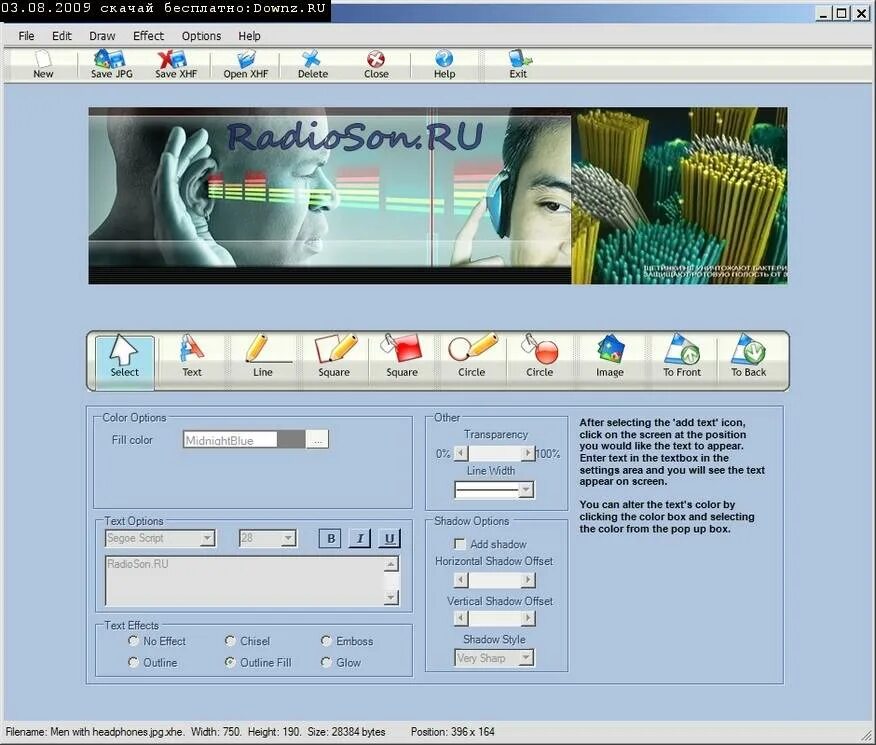Click the MidnightBlue fill color field
Image resolution: width=876 pixels, height=745 pixels.
230,440
